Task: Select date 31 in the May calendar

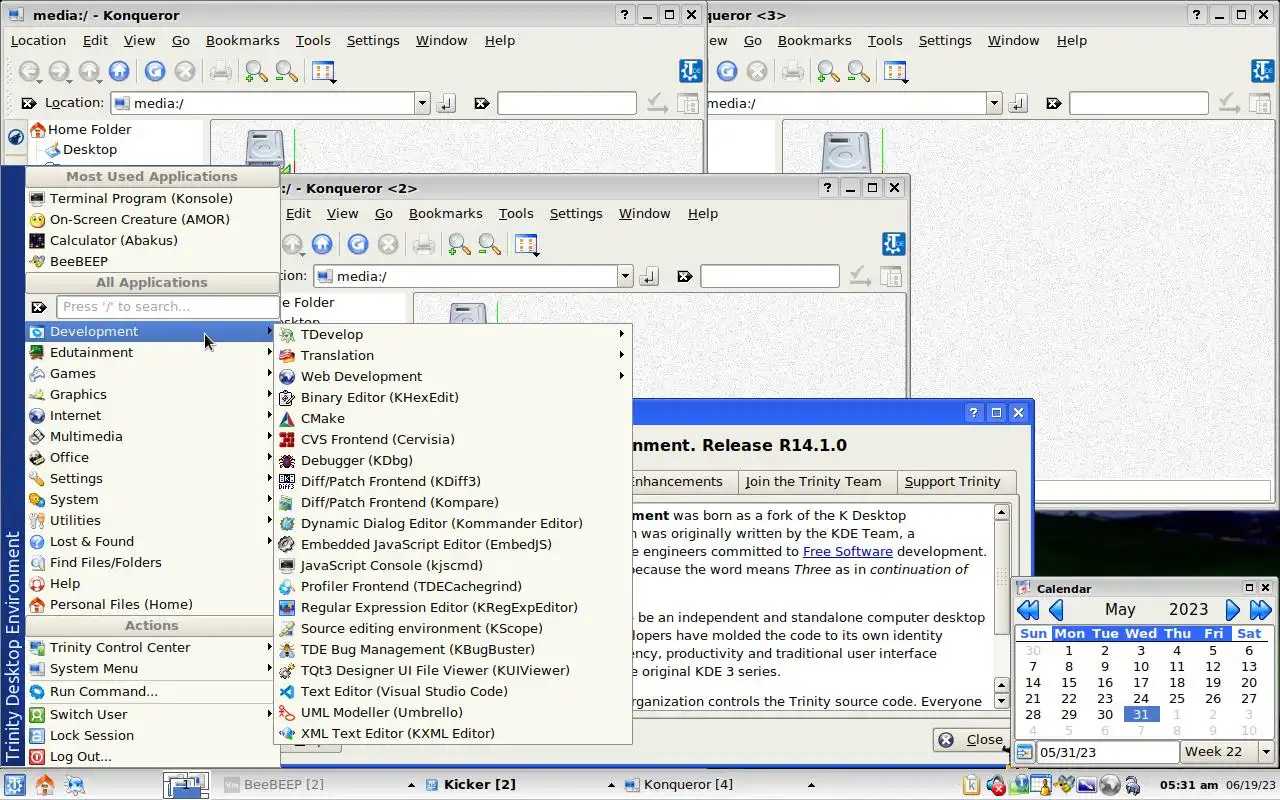Action: click(1141, 714)
